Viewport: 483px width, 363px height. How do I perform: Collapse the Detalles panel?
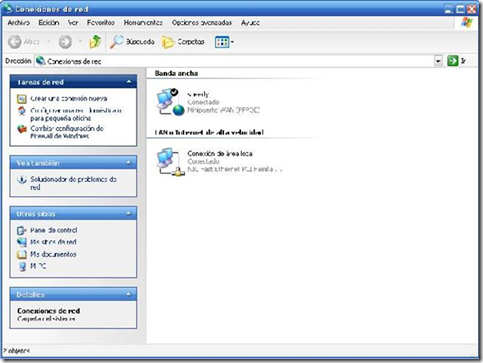(x=129, y=294)
